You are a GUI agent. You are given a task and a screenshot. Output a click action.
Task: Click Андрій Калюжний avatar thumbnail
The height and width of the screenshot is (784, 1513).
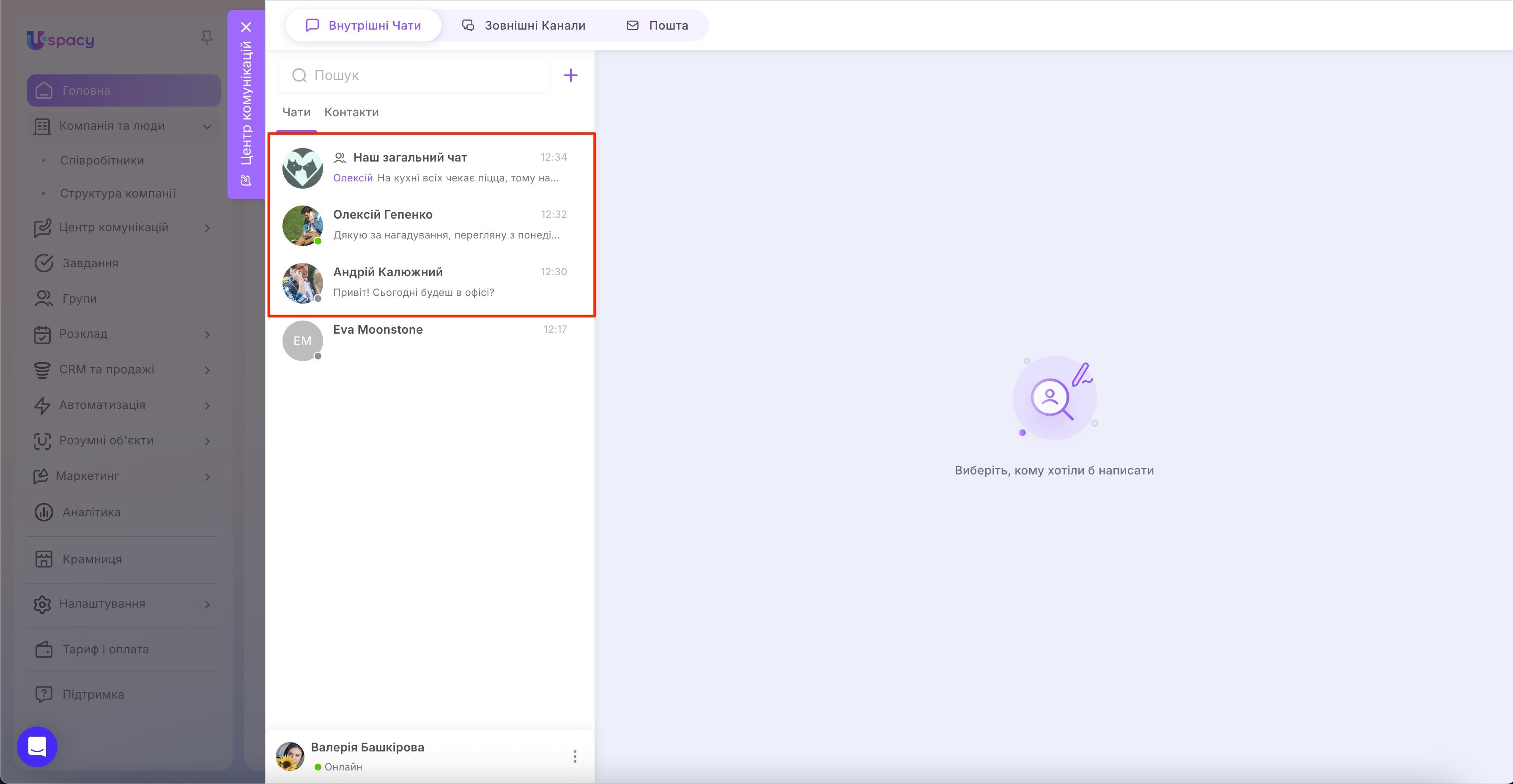[302, 283]
